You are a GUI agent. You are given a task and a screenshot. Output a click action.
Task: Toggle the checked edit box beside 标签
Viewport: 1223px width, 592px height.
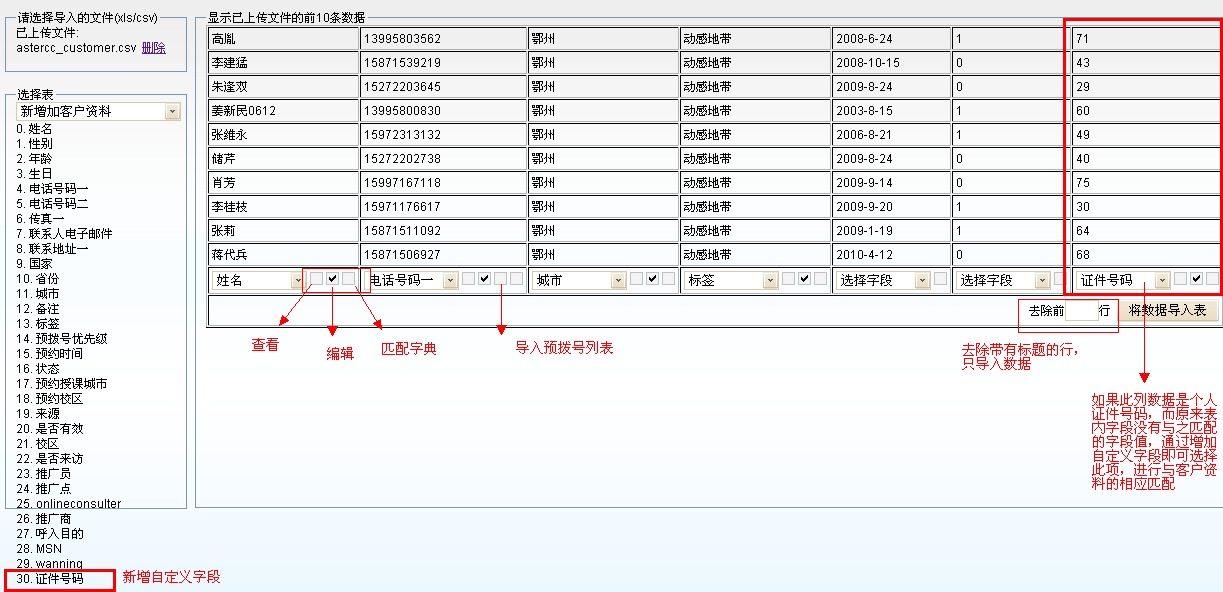click(x=805, y=279)
